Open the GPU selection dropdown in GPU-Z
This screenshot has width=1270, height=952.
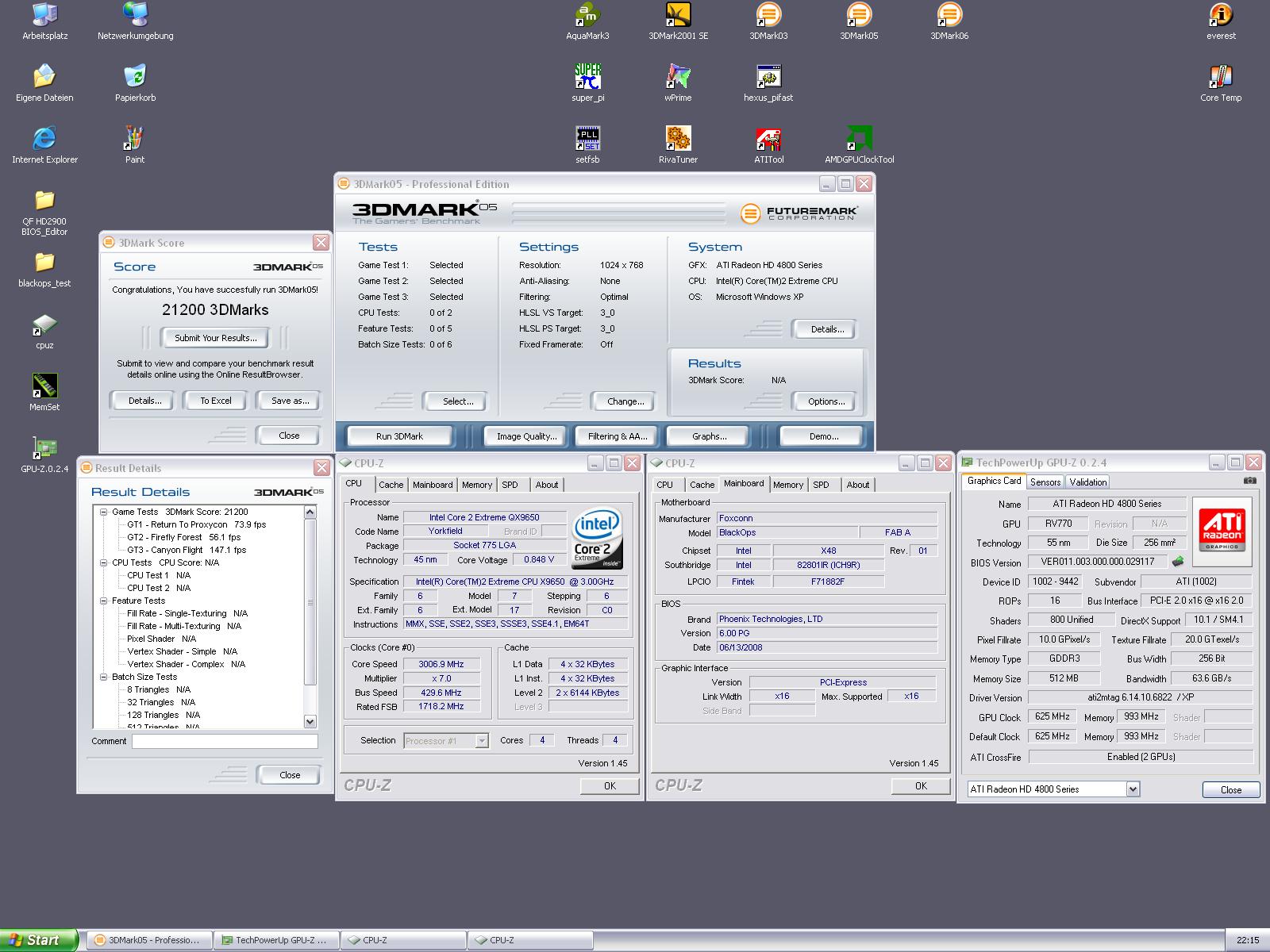pyautogui.click(x=1133, y=789)
